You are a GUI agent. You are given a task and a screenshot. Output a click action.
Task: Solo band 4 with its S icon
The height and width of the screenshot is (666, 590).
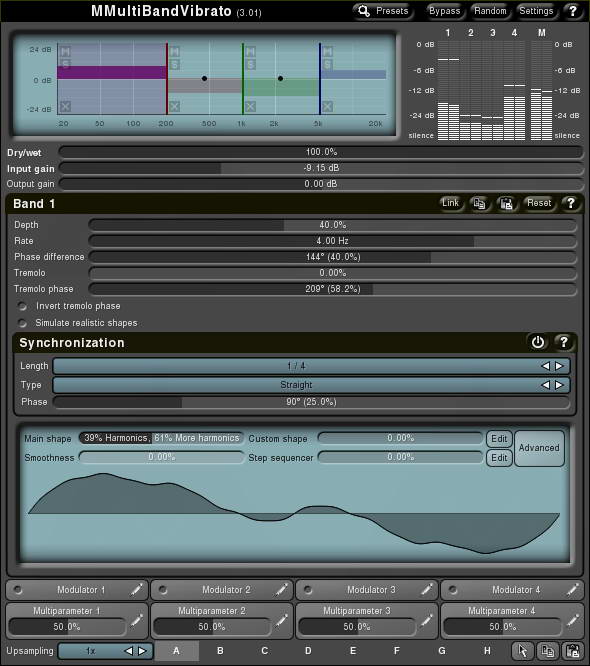(x=327, y=65)
